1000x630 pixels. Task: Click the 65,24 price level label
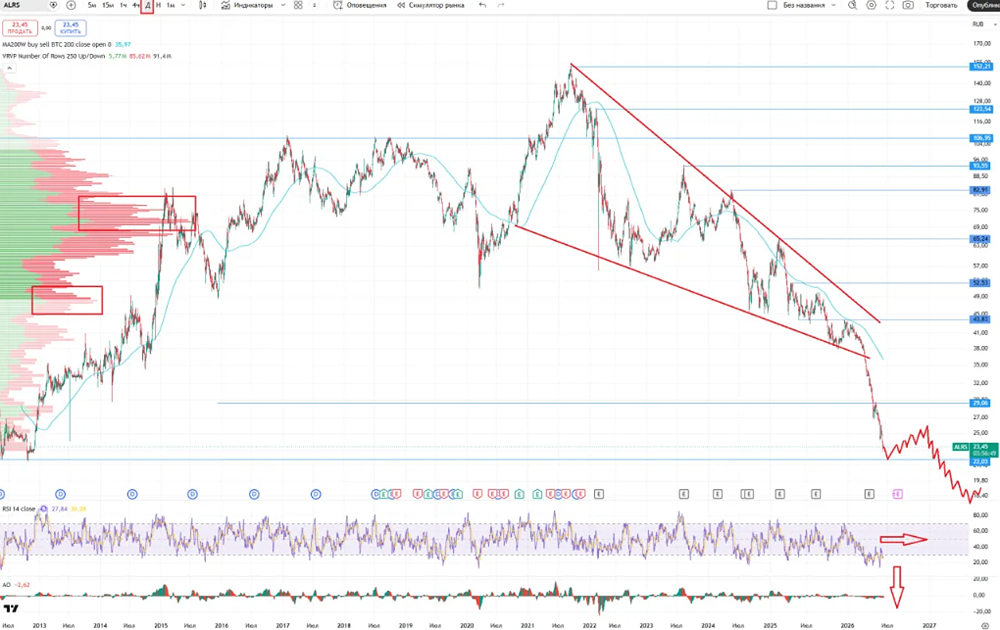pos(981,239)
